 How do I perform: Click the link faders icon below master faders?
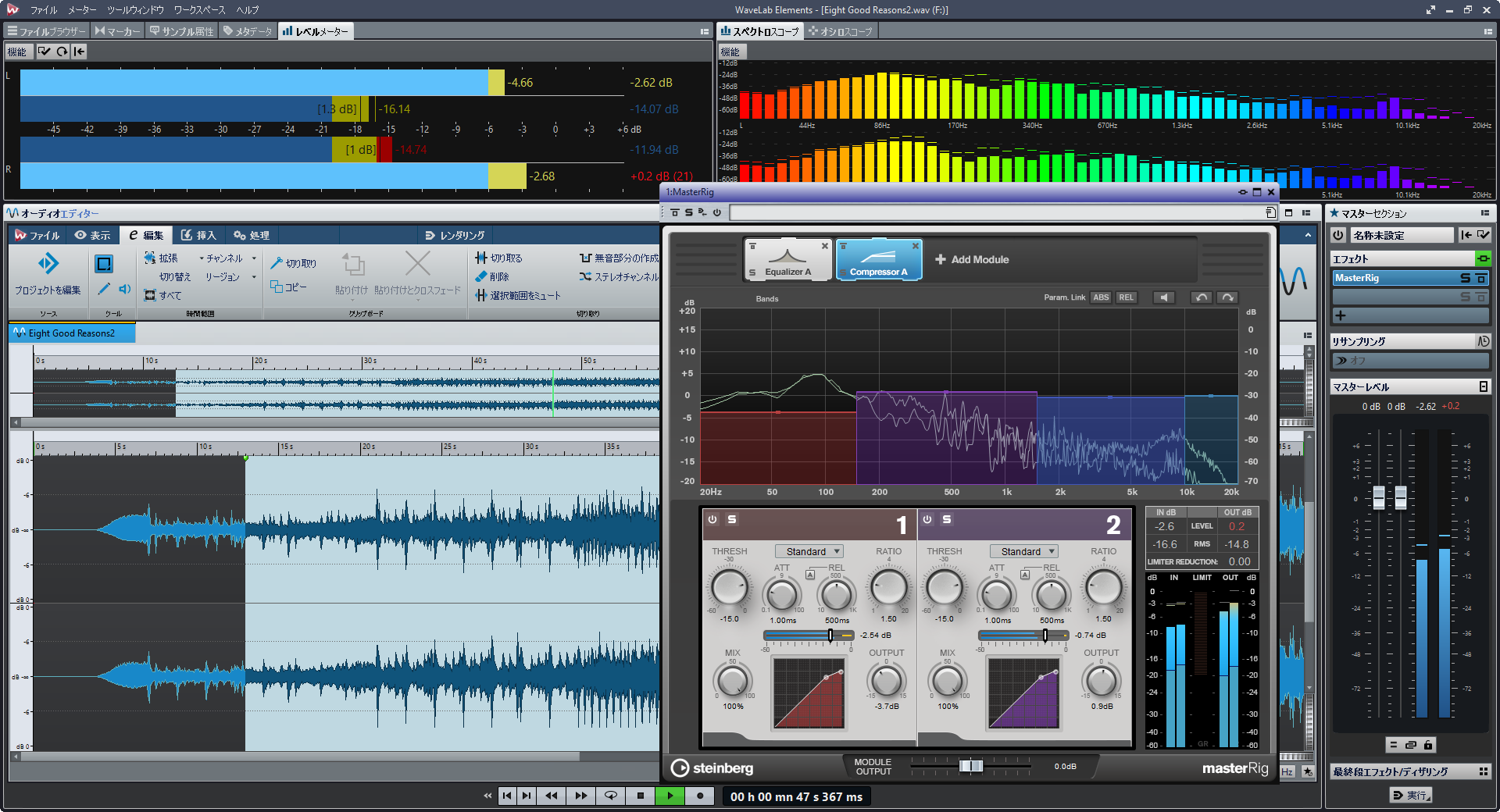pos(1411,745)
